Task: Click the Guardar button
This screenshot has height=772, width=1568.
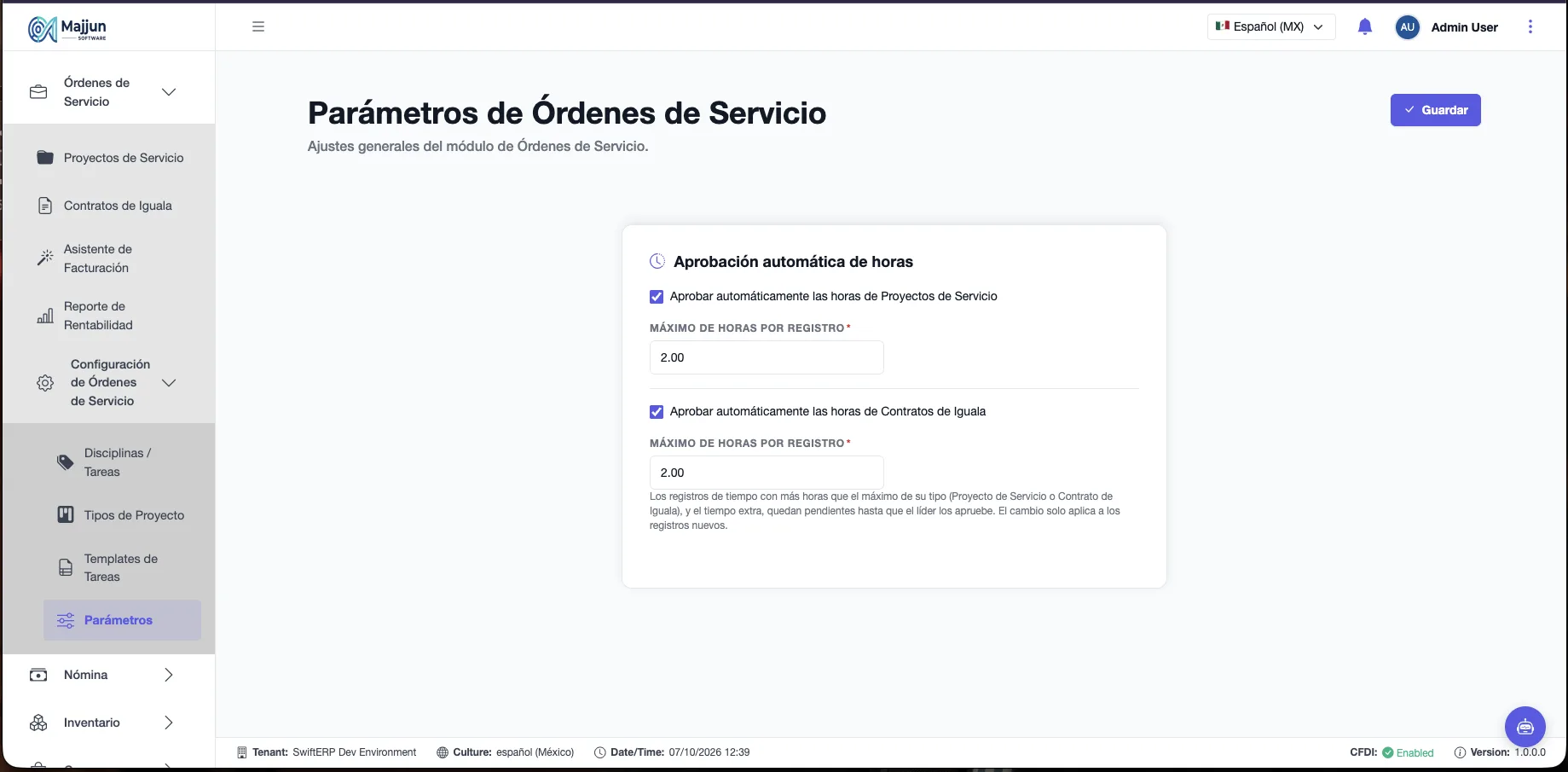Action: [x=1436, y=110]
